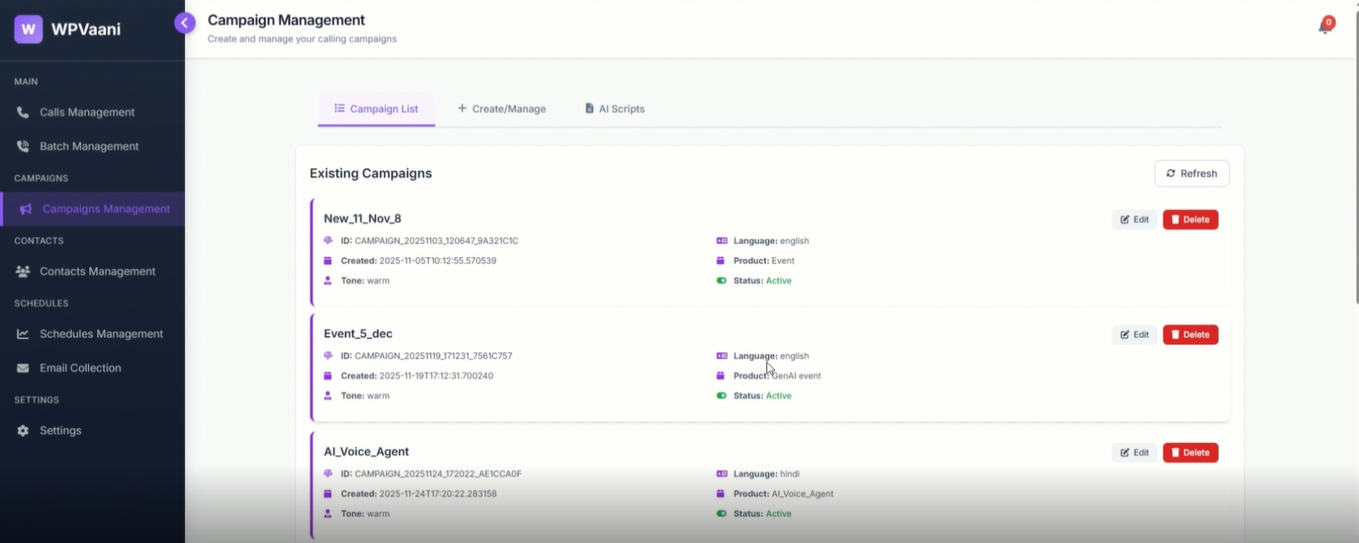Click the plus icon on Create/Manage tab
Image resolution: width=1359 pixels, height=543 pixels.
pos(462,108)
